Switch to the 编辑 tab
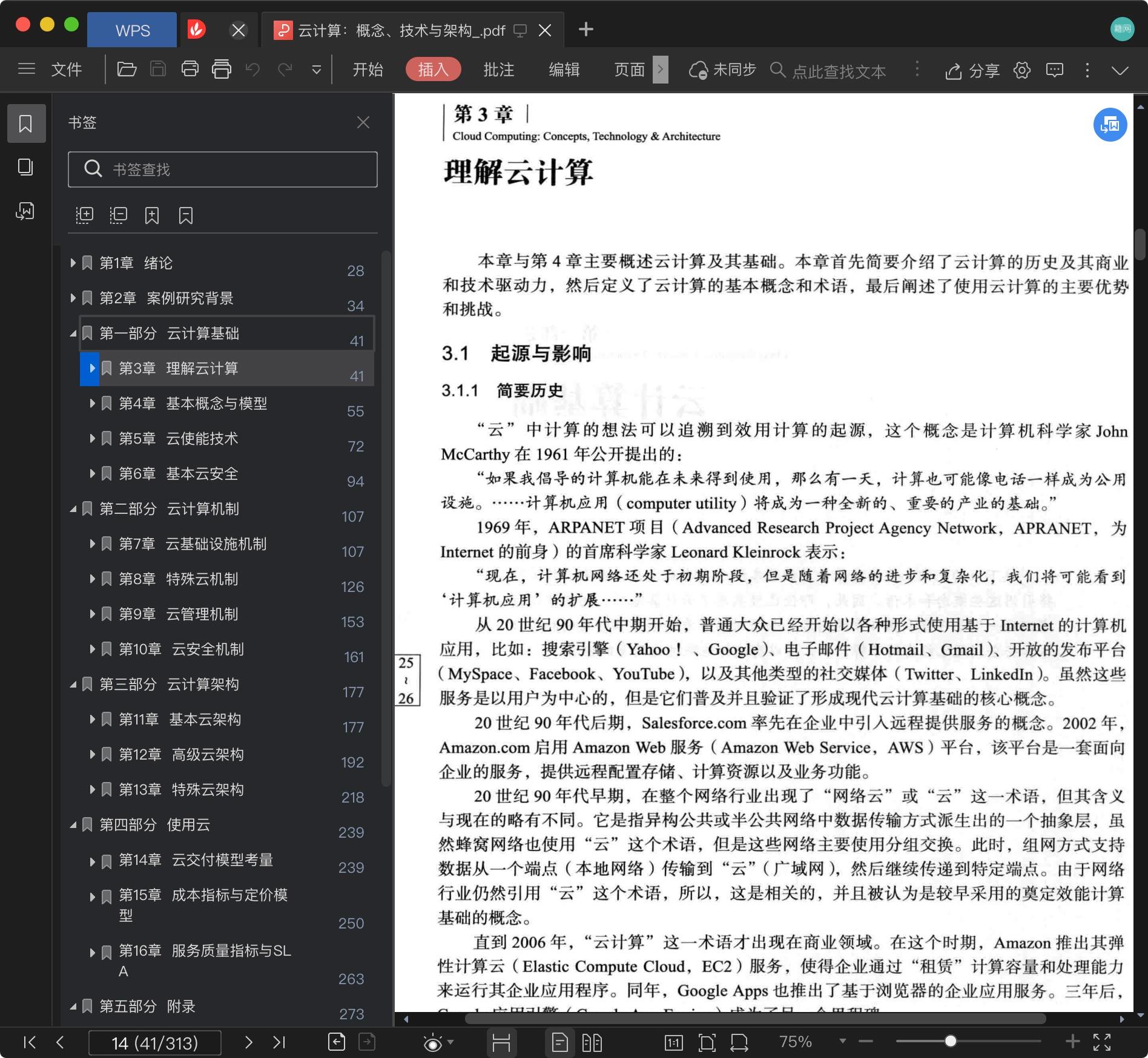This screenshot has height=1058, width=1148. [564, 70]
